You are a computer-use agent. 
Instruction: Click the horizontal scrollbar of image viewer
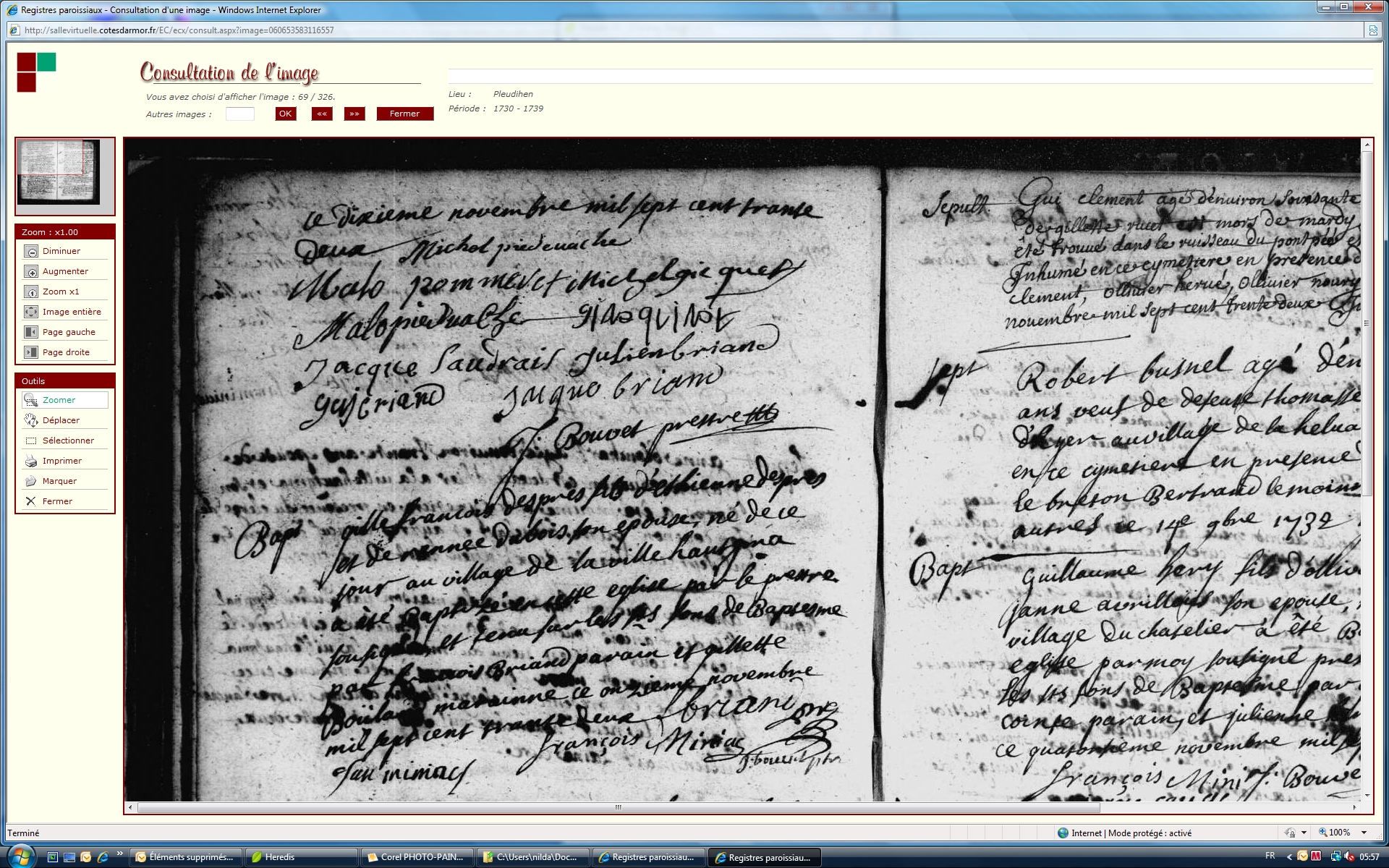pos(618,807)
